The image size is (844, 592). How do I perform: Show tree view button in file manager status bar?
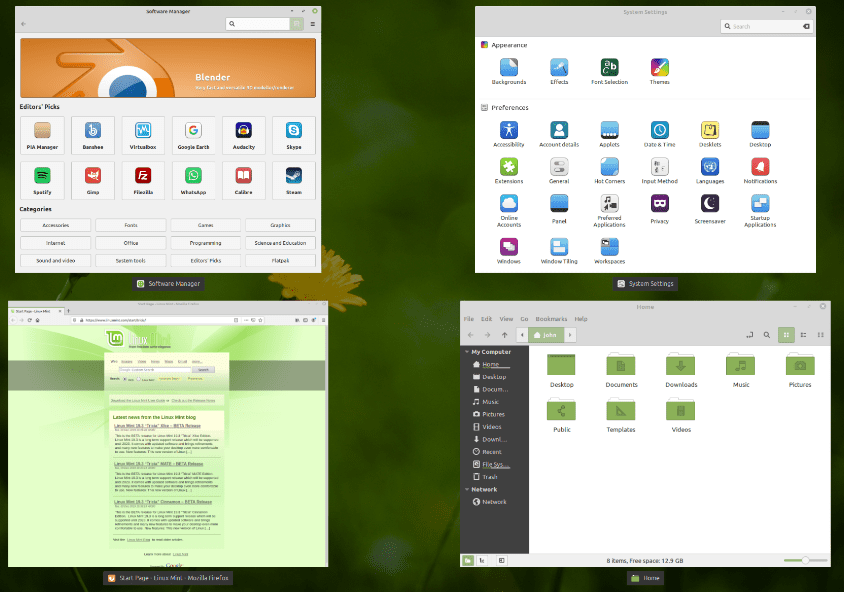click(482, 561)
